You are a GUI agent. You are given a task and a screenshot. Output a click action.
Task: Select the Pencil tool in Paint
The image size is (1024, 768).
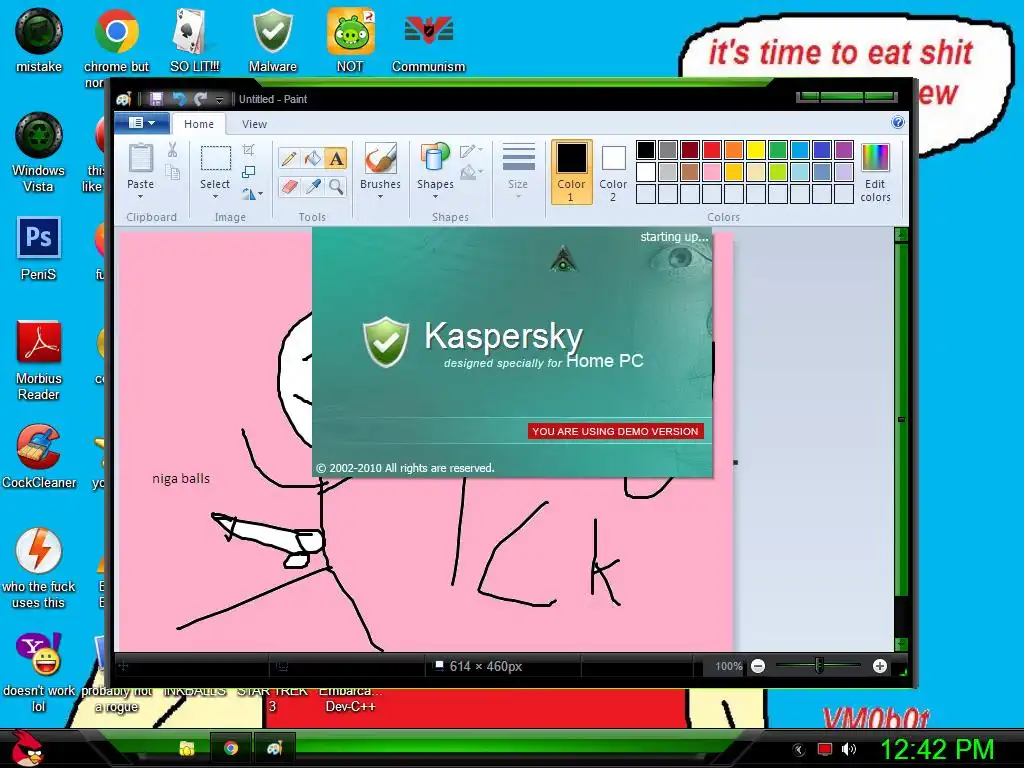[289, 158]
